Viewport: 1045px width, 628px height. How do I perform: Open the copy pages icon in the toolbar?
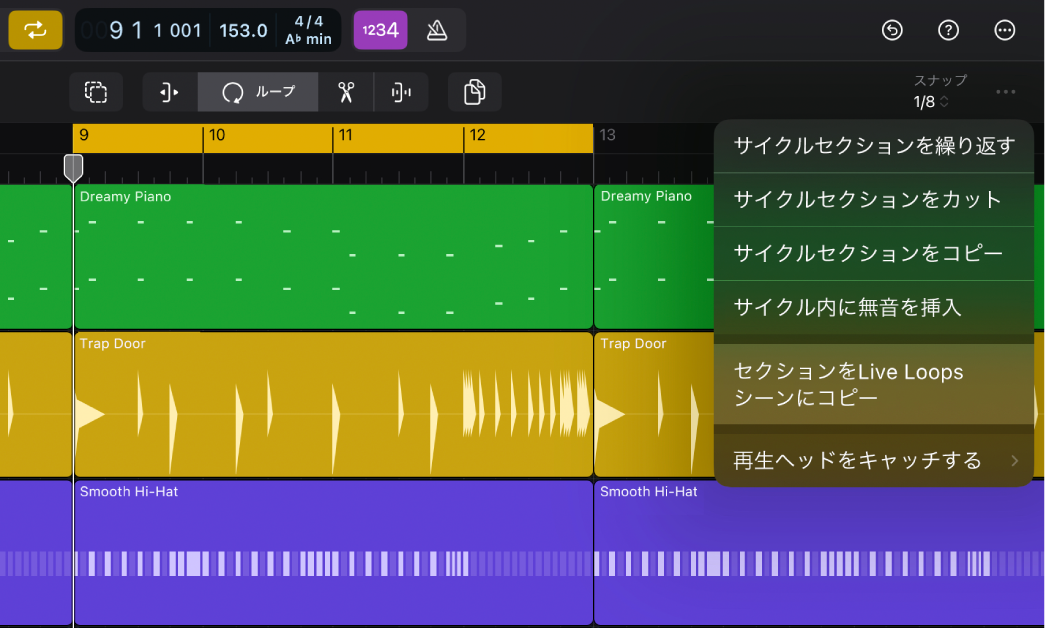pos(474,92)
